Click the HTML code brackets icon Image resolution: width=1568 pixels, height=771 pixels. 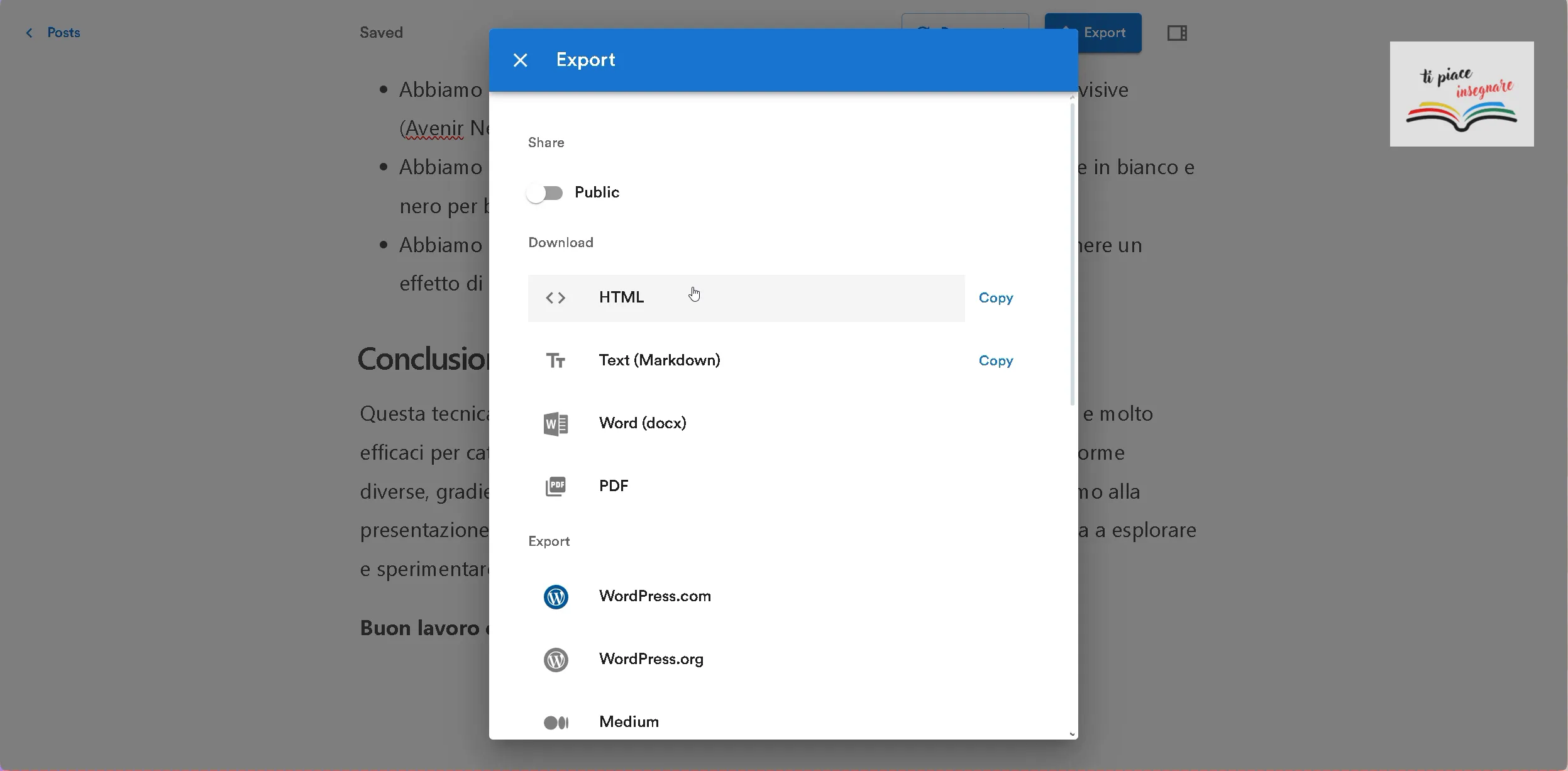tap(555, 298)
